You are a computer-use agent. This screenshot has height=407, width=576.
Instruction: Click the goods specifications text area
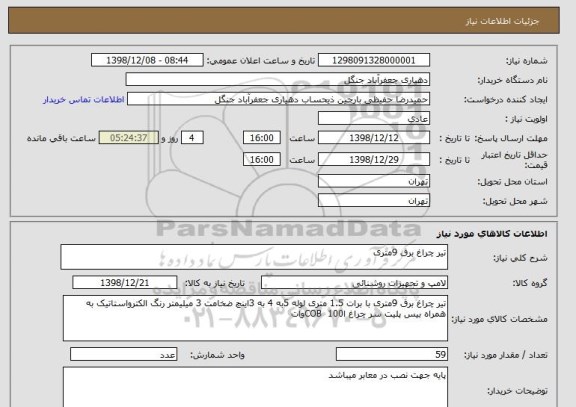(x=255, y=318)
